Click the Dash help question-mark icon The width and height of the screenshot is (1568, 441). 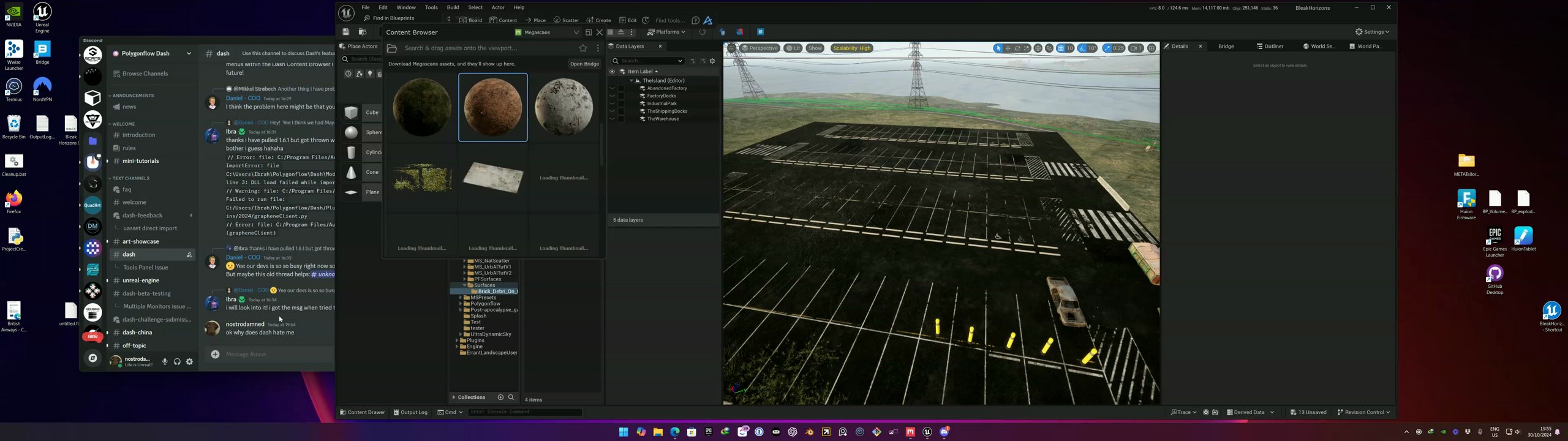[695, 20]
